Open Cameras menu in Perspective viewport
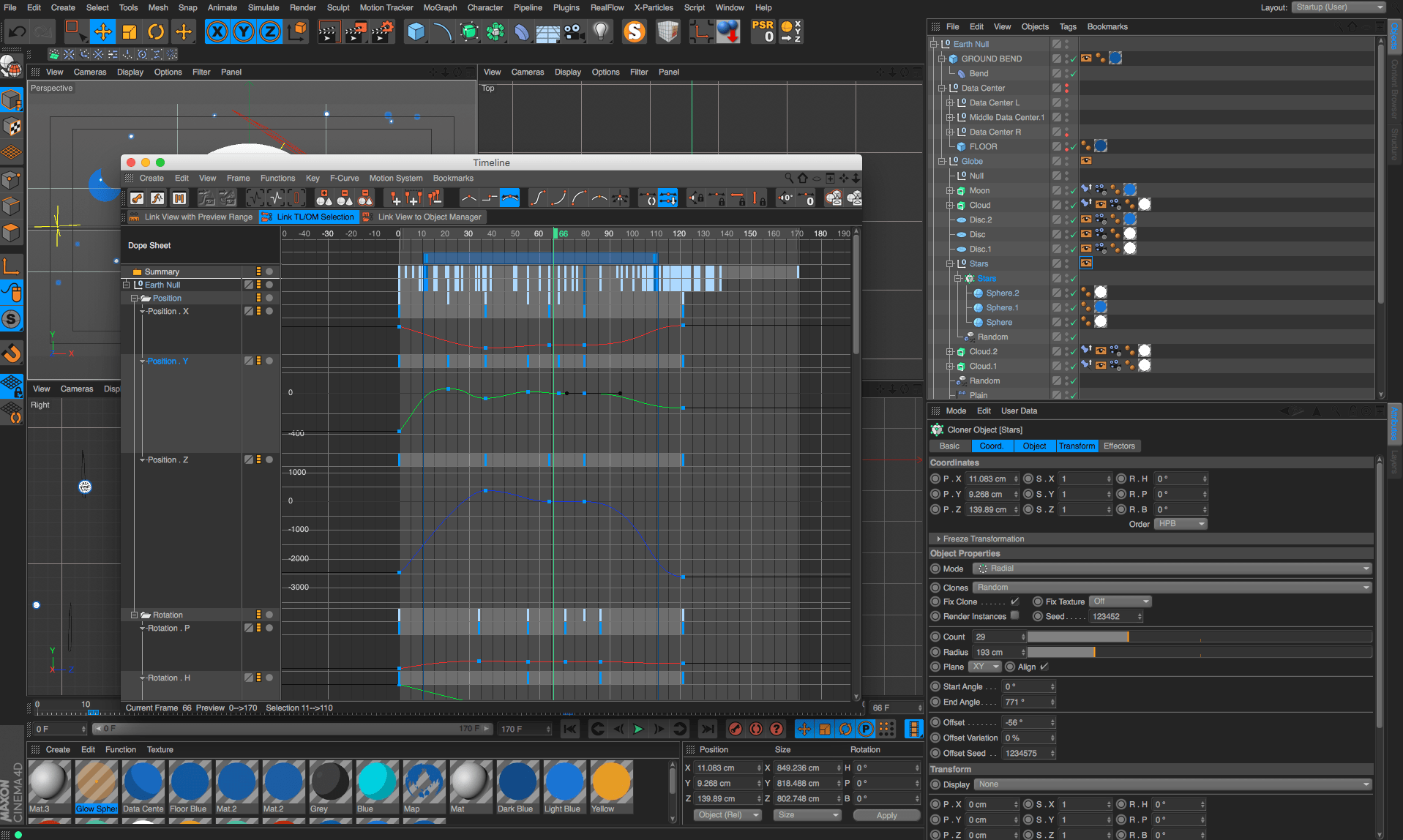 point(90,72)
